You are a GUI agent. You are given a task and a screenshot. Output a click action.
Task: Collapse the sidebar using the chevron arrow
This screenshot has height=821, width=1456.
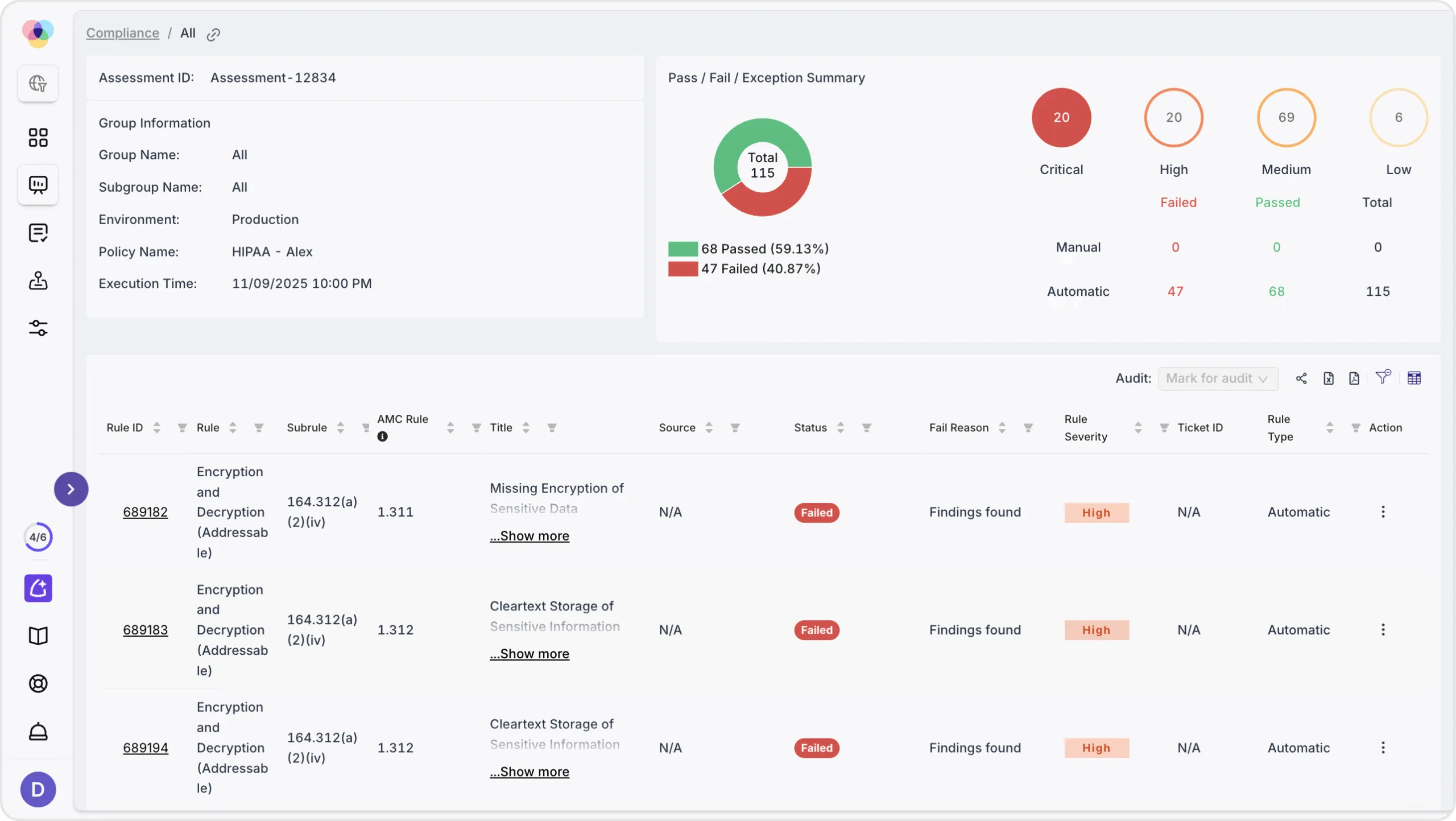71,488
